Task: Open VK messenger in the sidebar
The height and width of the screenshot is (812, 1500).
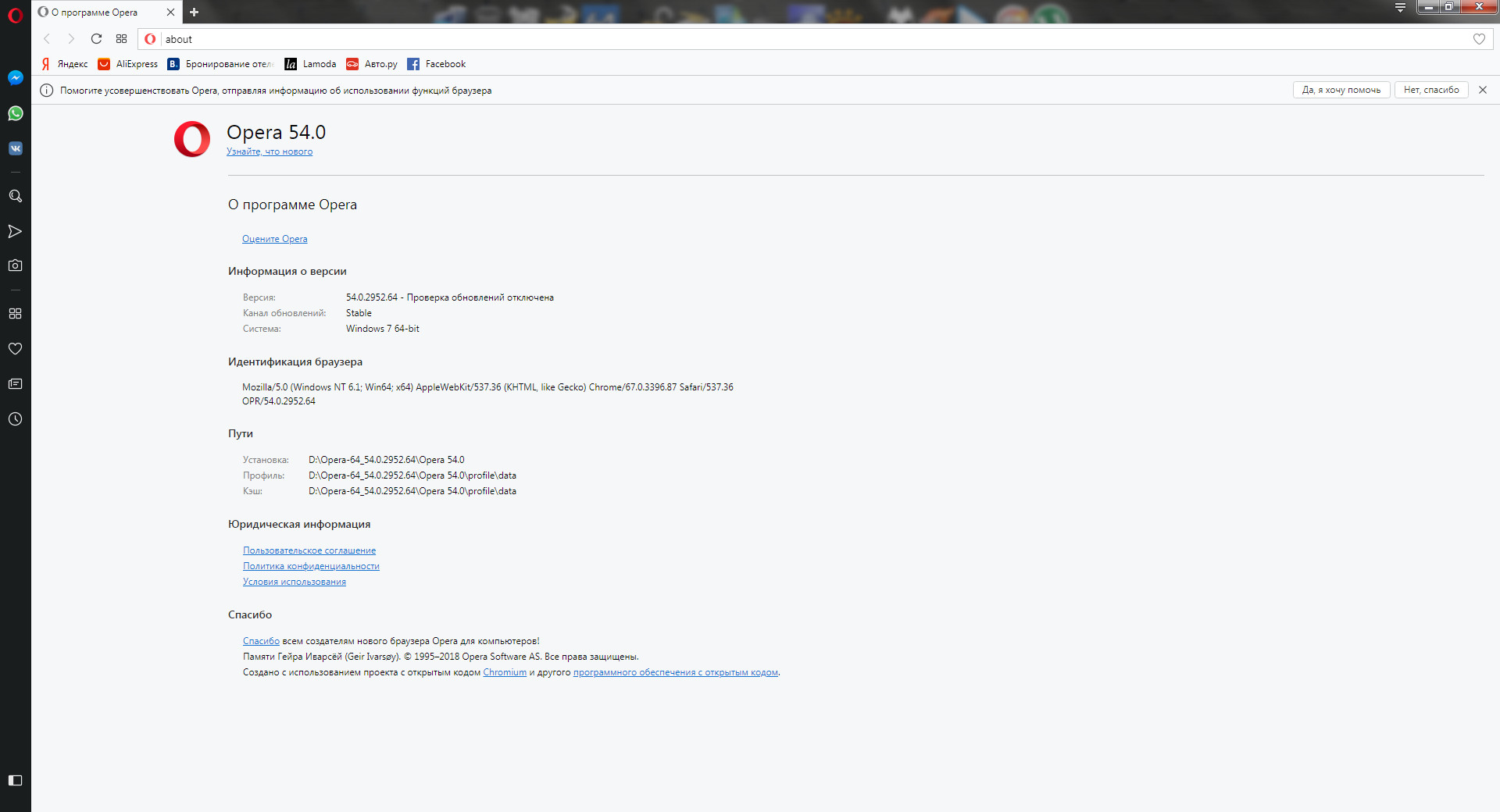Action: 15,148
